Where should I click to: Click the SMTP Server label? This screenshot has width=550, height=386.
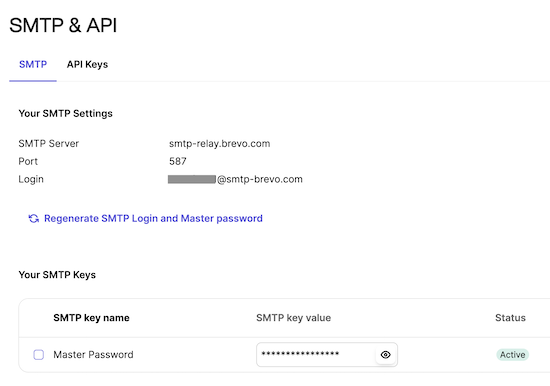(49, 144)
